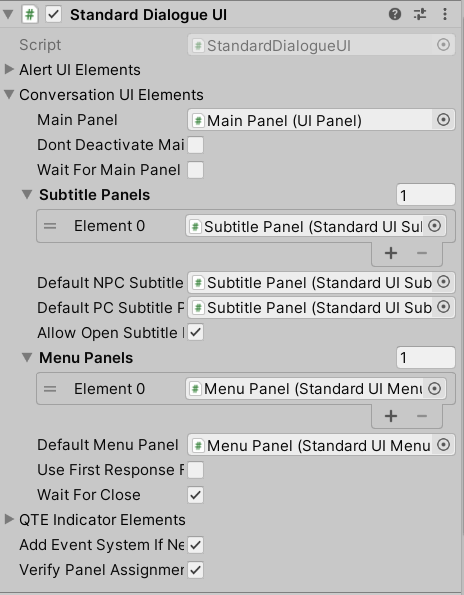Remove the selected Menu Panels element
Screen dimensions: 464x595
(422, 416)
